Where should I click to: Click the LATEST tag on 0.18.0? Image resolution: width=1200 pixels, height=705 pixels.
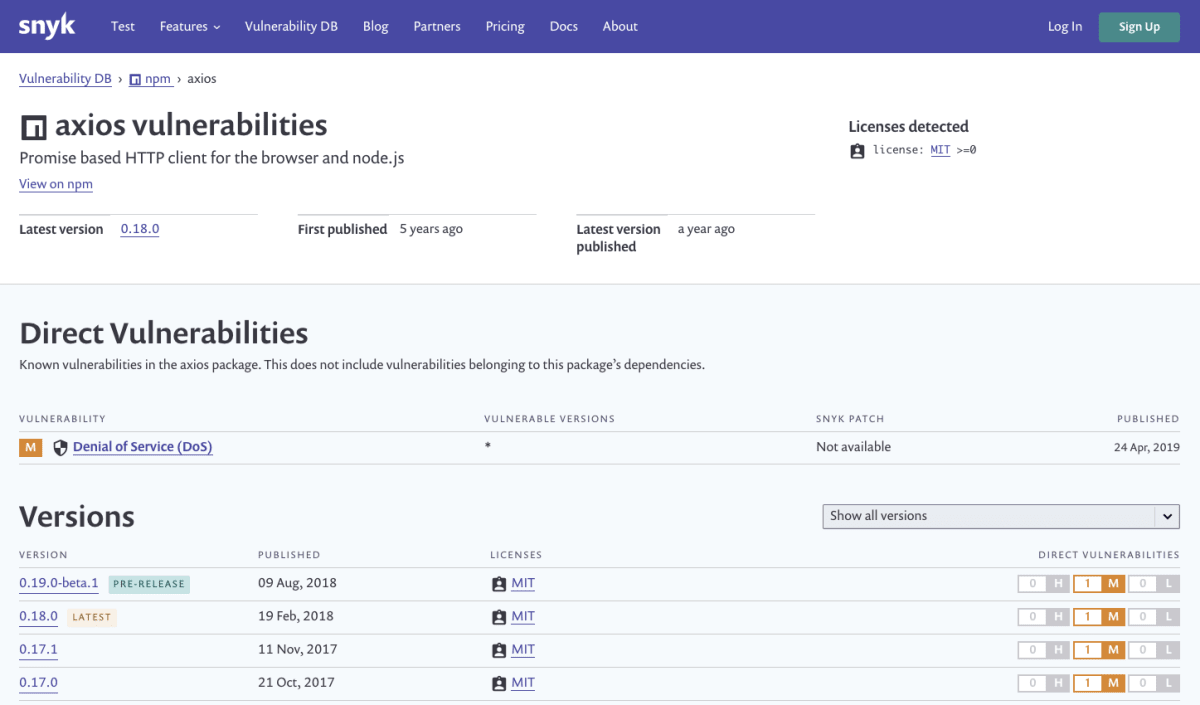(92, 617)
